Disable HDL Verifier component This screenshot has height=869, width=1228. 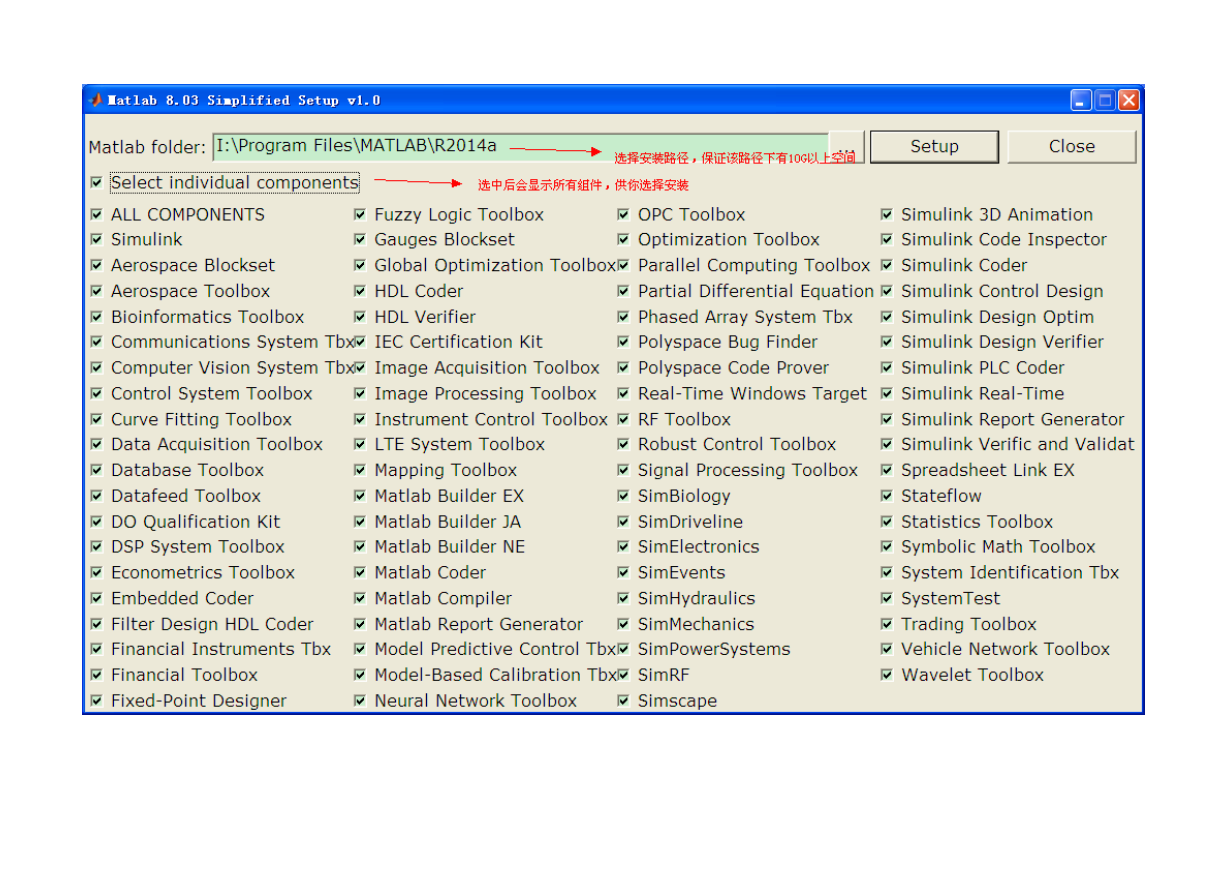[360, 317]
